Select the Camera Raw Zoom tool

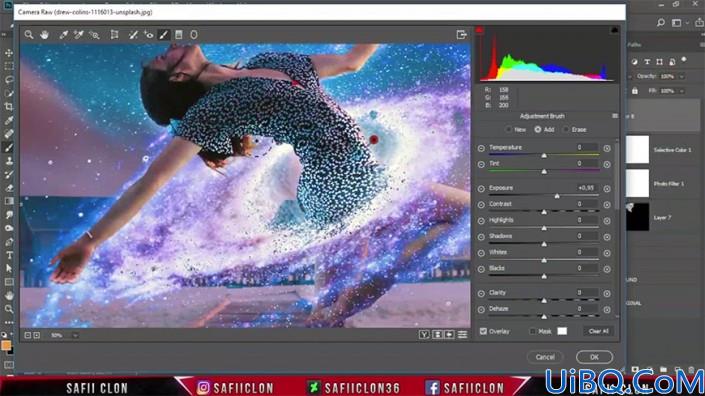click(x=29, y=35)
